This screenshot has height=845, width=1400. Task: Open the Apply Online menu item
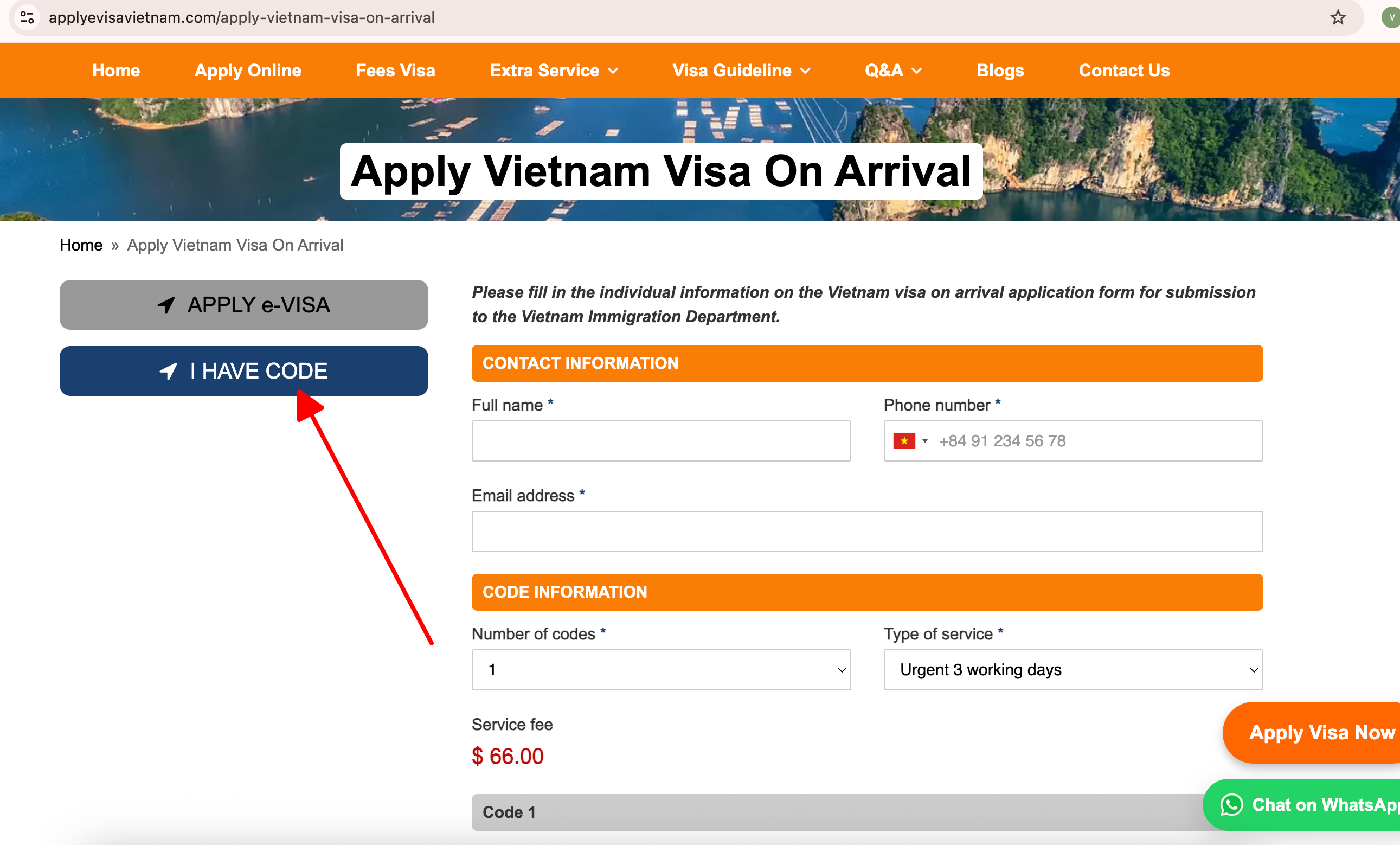pyautogui.click(x=248, y=71)
